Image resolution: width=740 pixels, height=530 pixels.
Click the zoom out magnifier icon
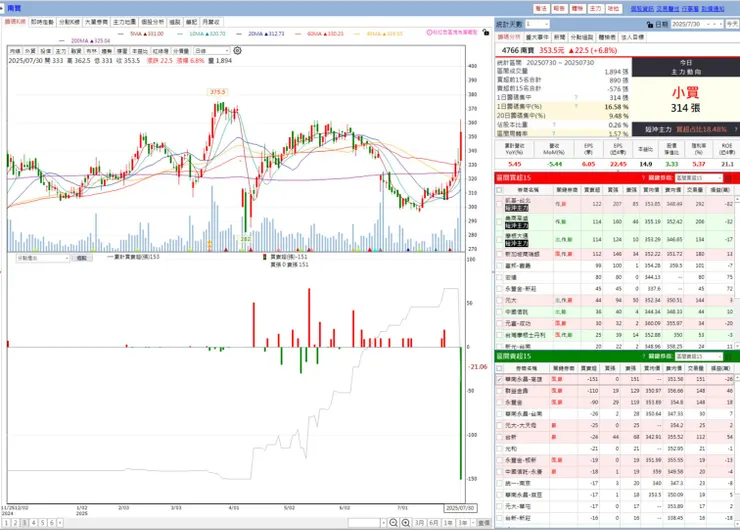393,522
